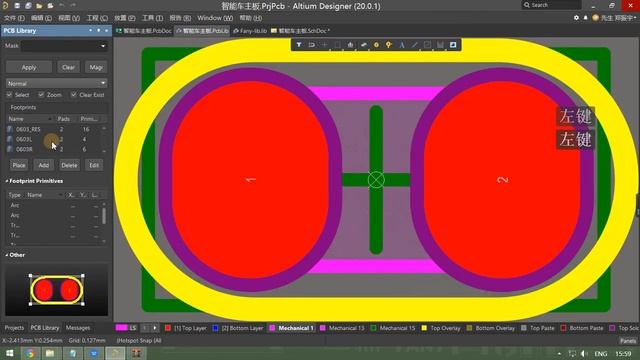Viewport: 640px width, 360px height.
Task: Open the Name column sort dropdown in Footprints
Action: 50,119
